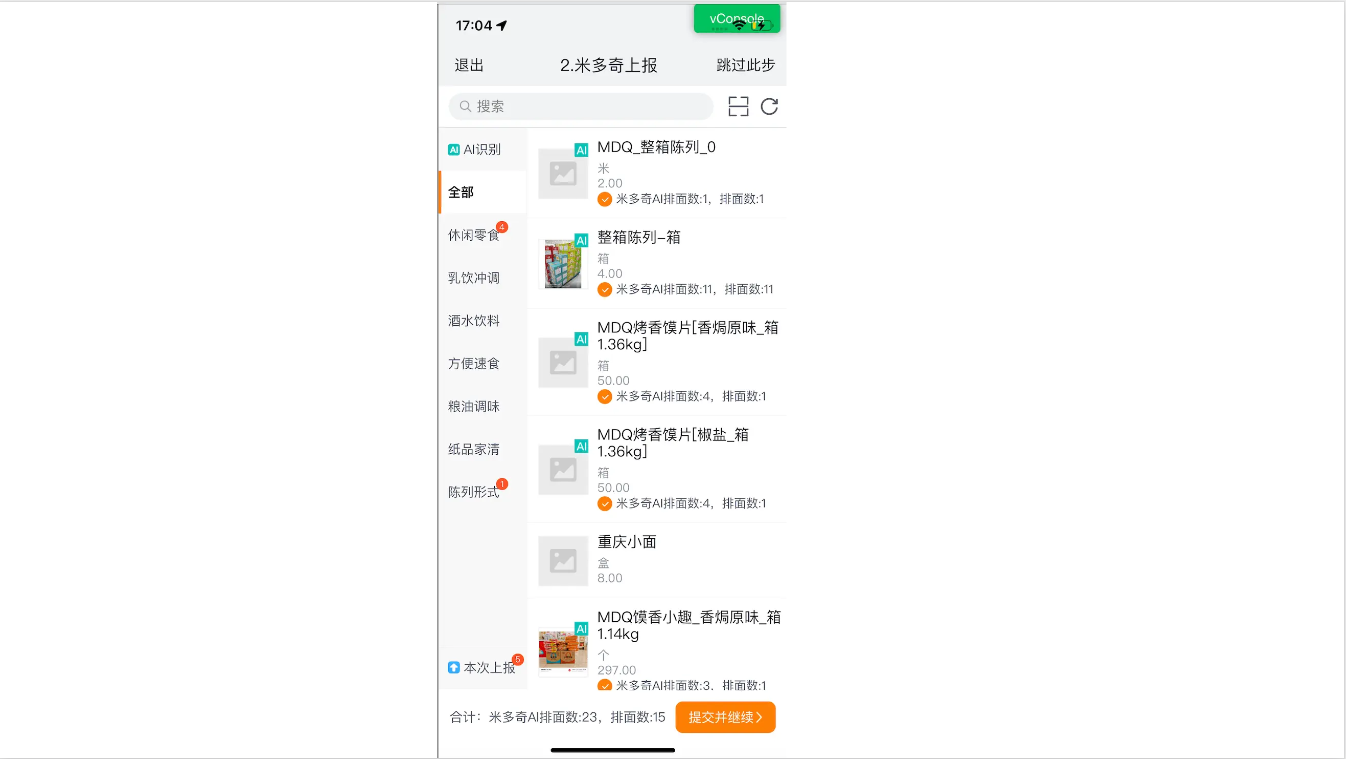Click AI badge on 整箱陈列-箱 thumbnail
Image resolution: width=1346 pixels, height=759 pixels.
tap(581, 240)
